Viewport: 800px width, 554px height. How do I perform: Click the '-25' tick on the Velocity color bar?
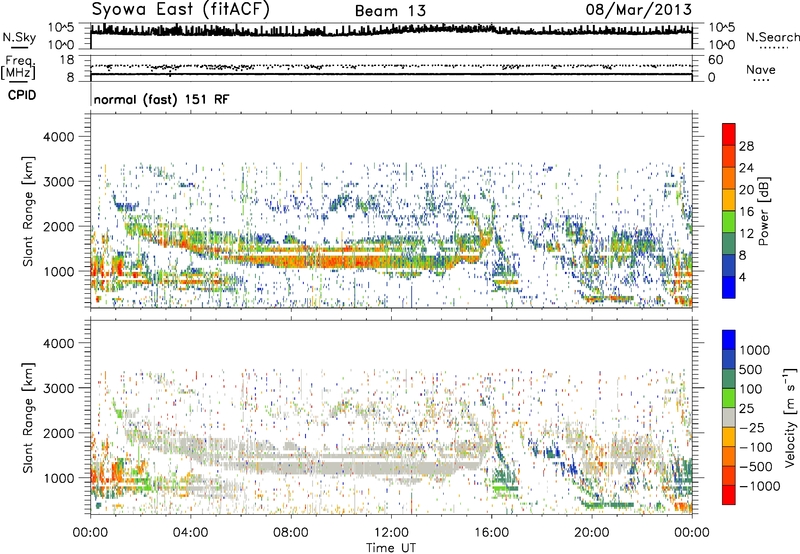[x=752, y=427]
